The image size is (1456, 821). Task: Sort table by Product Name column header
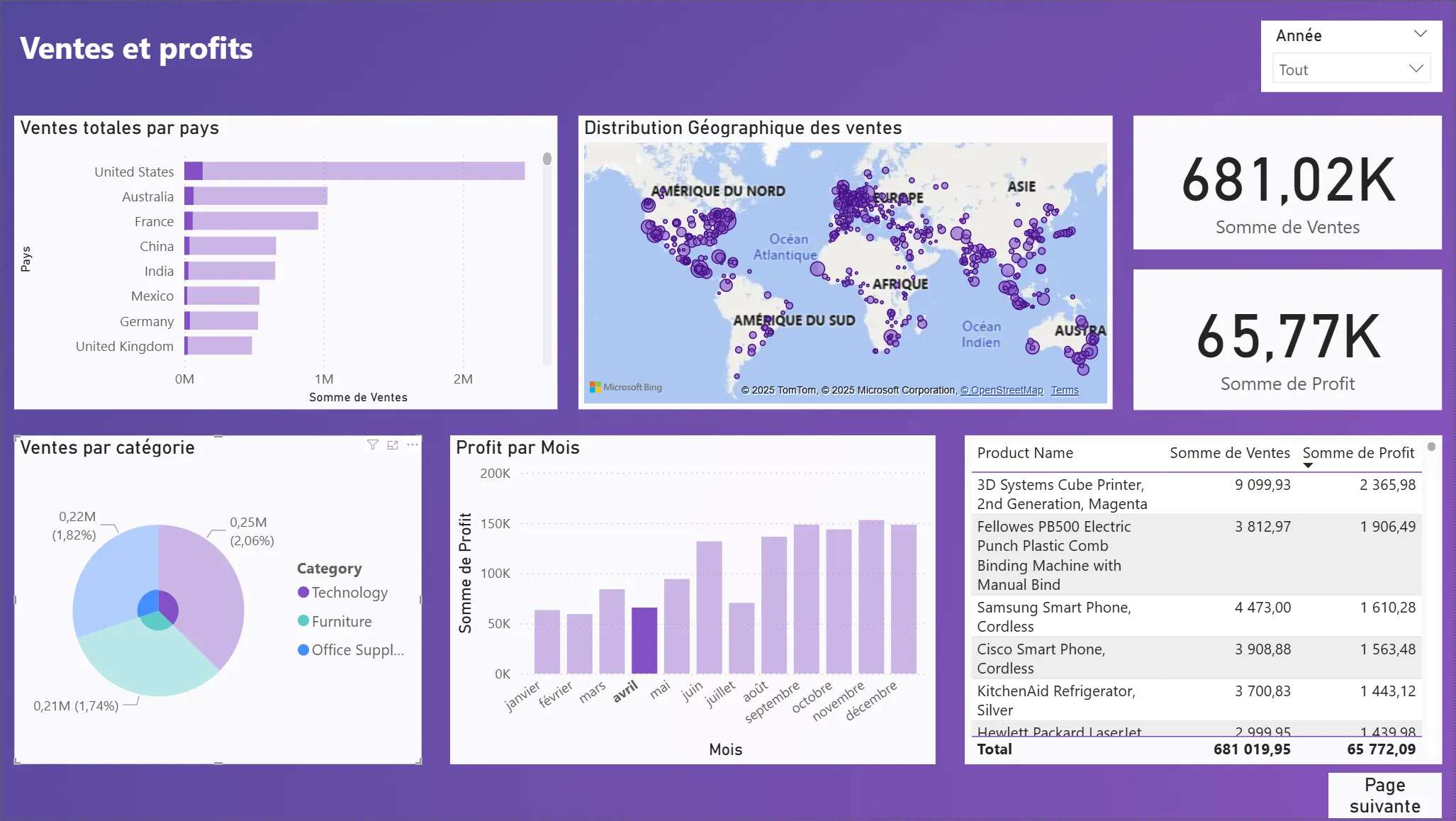point(1024,452)
